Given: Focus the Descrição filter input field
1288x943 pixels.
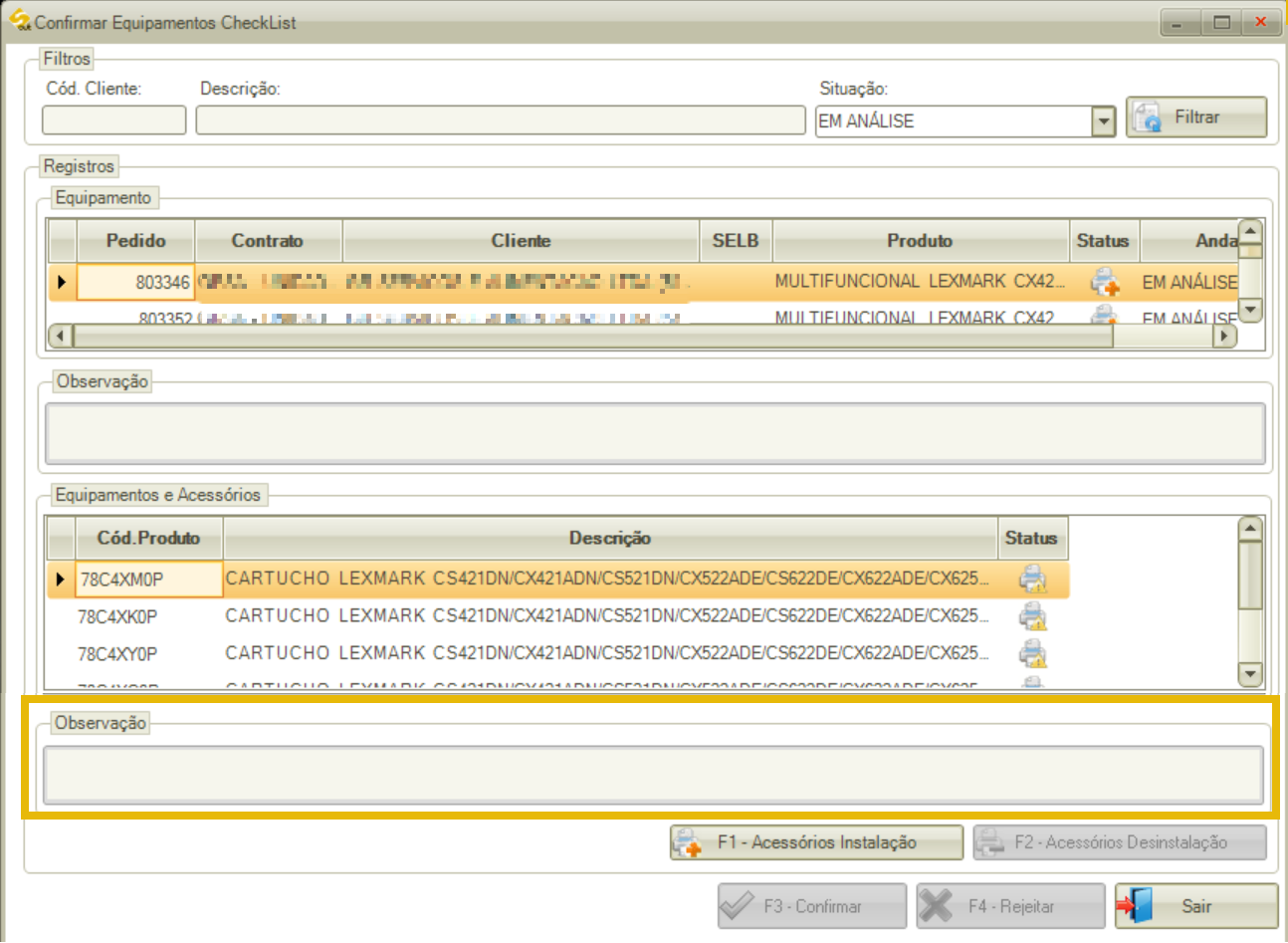Looking at the screenshot, I should click(x=501, y=120).
